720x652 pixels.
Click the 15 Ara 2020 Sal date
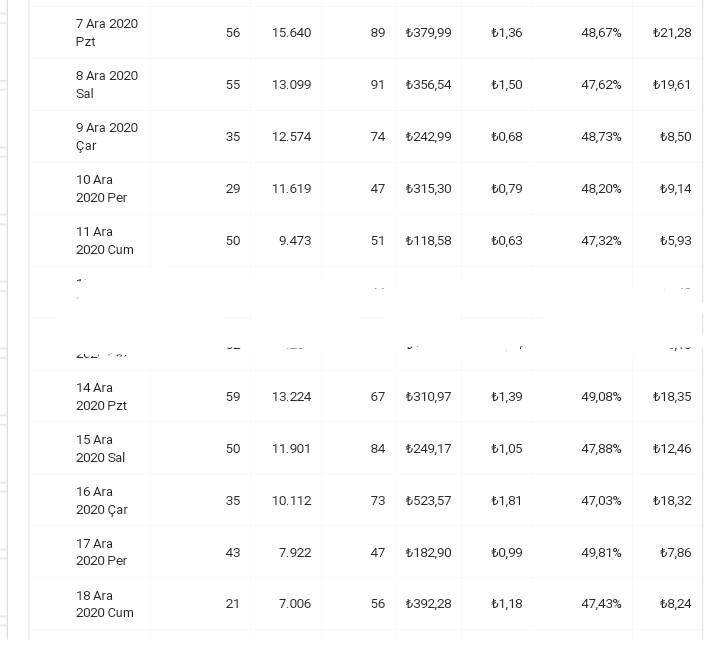click(101, 448)
